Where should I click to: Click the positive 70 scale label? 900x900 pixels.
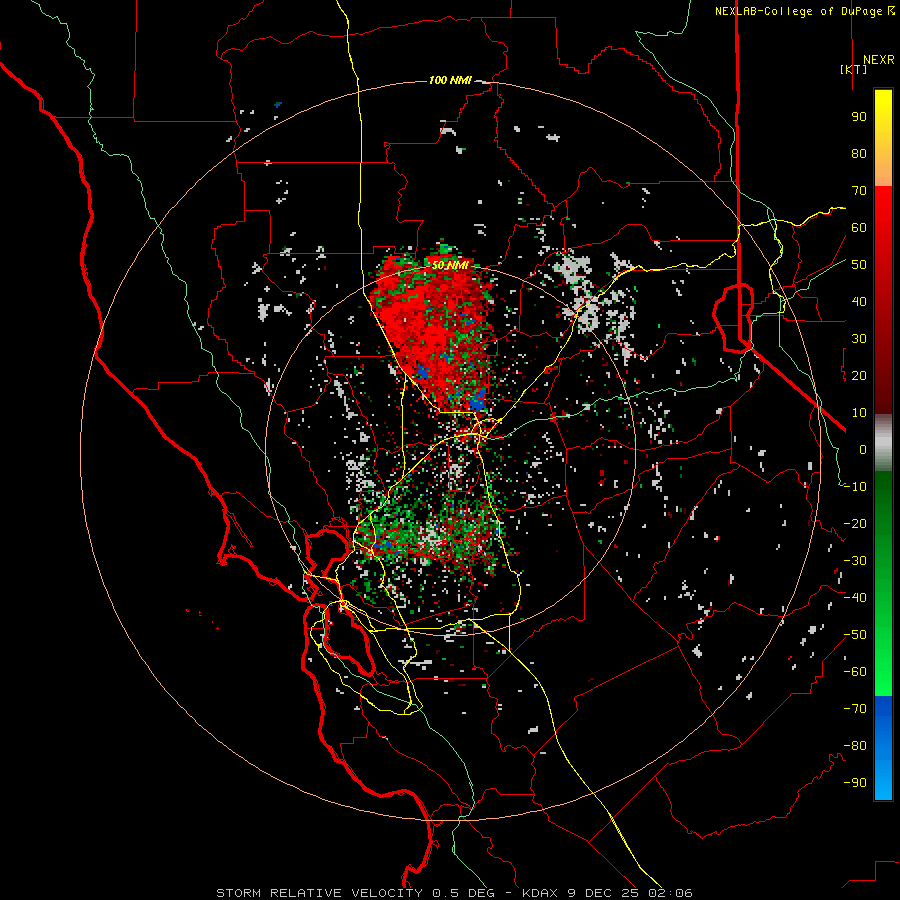tap(859, 191)
